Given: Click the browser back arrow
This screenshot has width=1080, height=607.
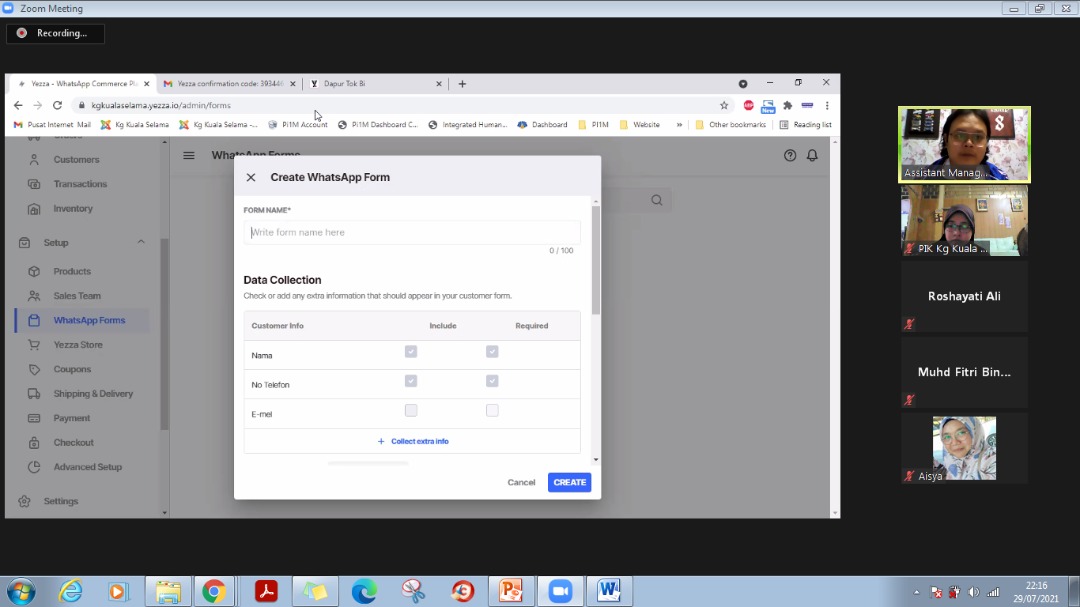Looking at the screenshot, I should pyautogui.click(x=18, y=105).
